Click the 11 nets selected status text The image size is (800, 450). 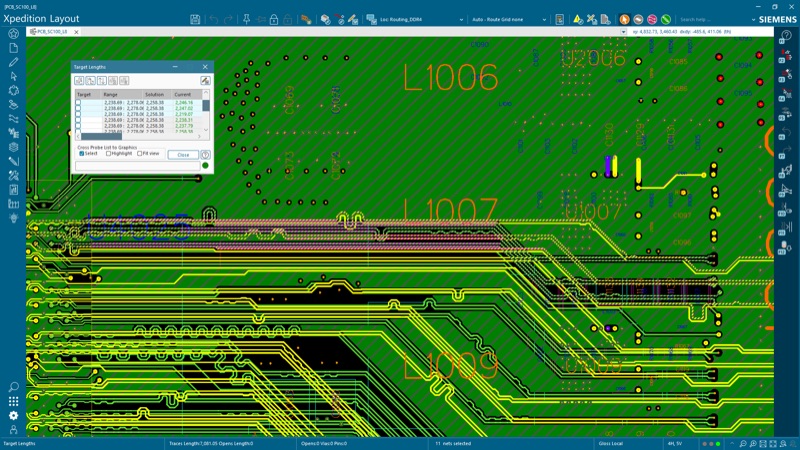click(453, 443)
